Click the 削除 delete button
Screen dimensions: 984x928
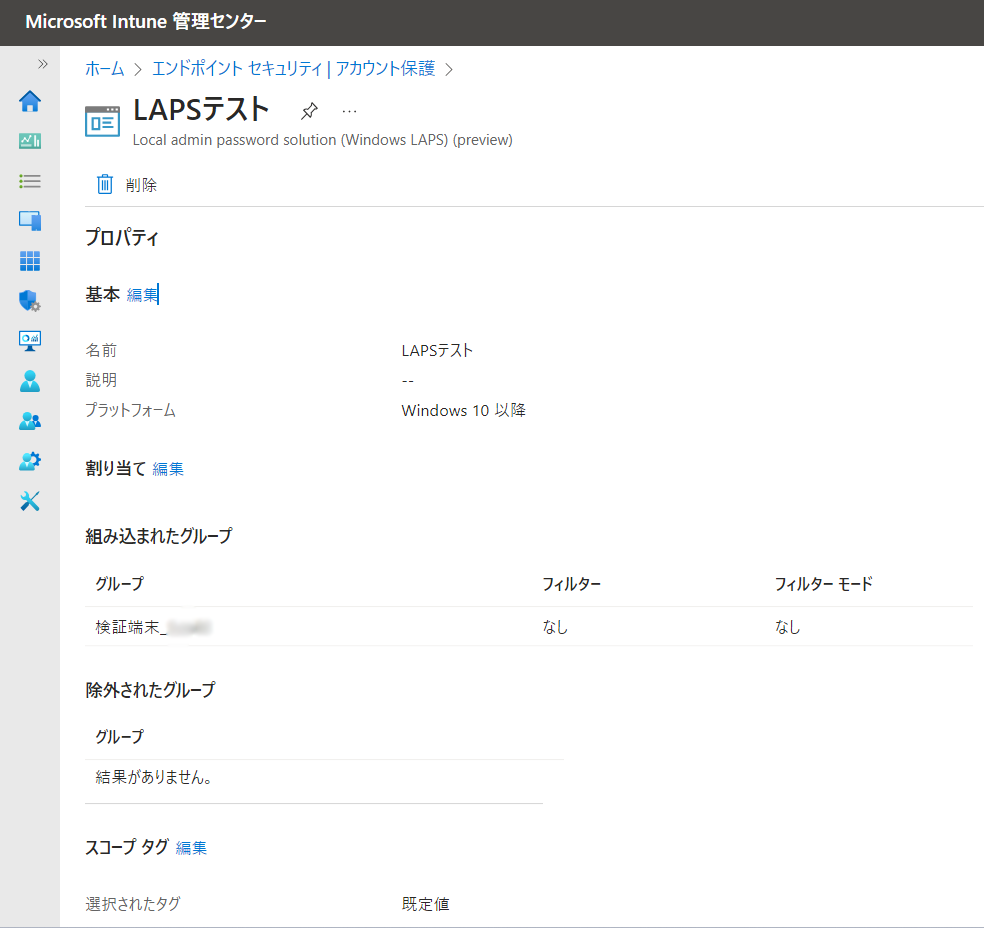click(x=127, y=185)
